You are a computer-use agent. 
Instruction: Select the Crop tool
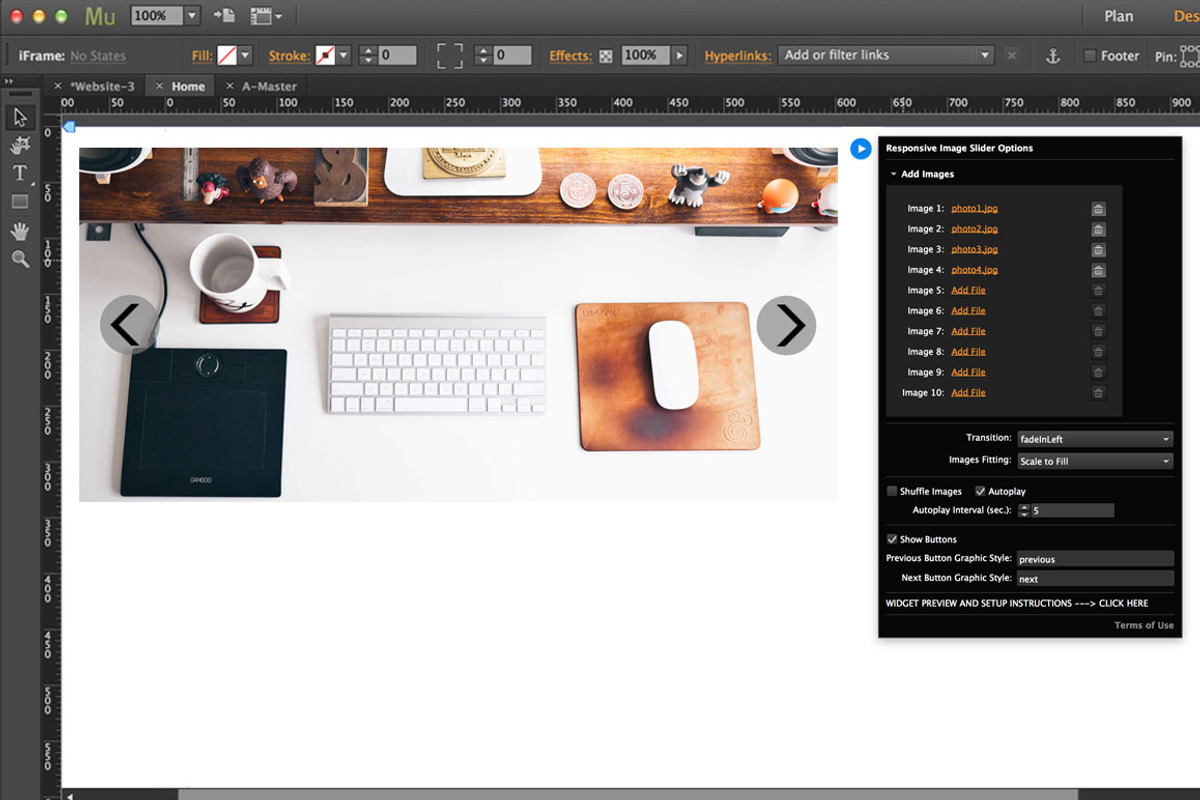pos(20,146)
